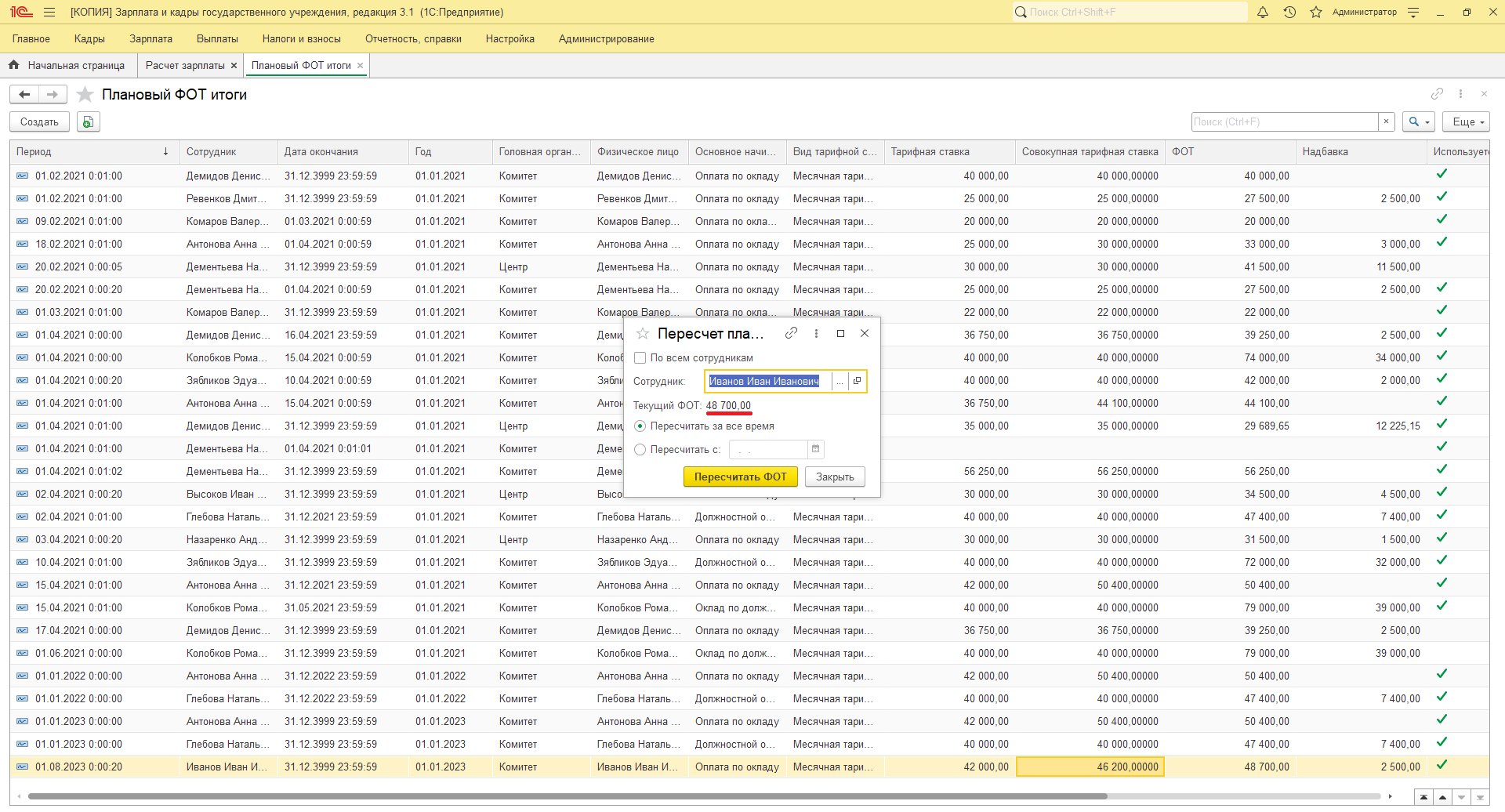Screen dimensions: 1505x812
Task: Select ФОТ cell 48 700,00 in Иванов row
Action: tap(1230, 767)
